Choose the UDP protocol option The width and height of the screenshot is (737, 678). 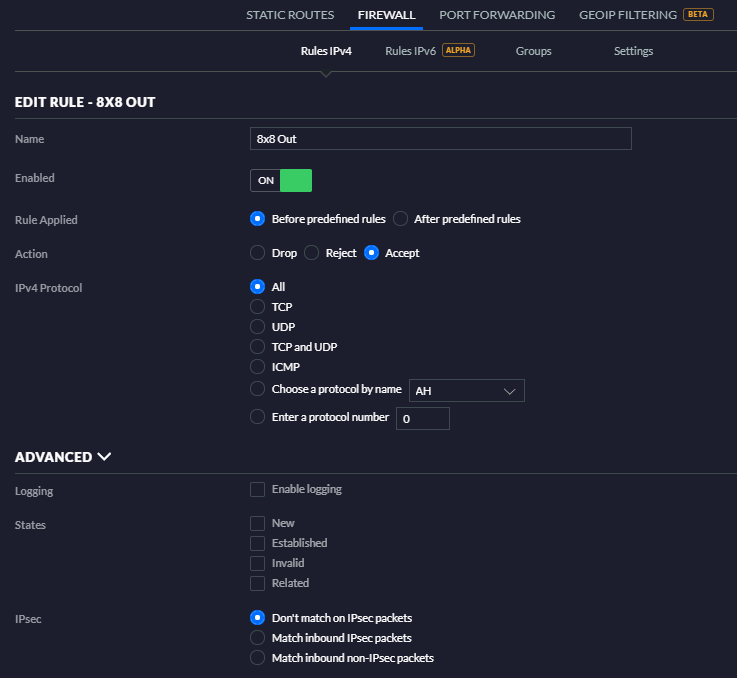point(257,327)
